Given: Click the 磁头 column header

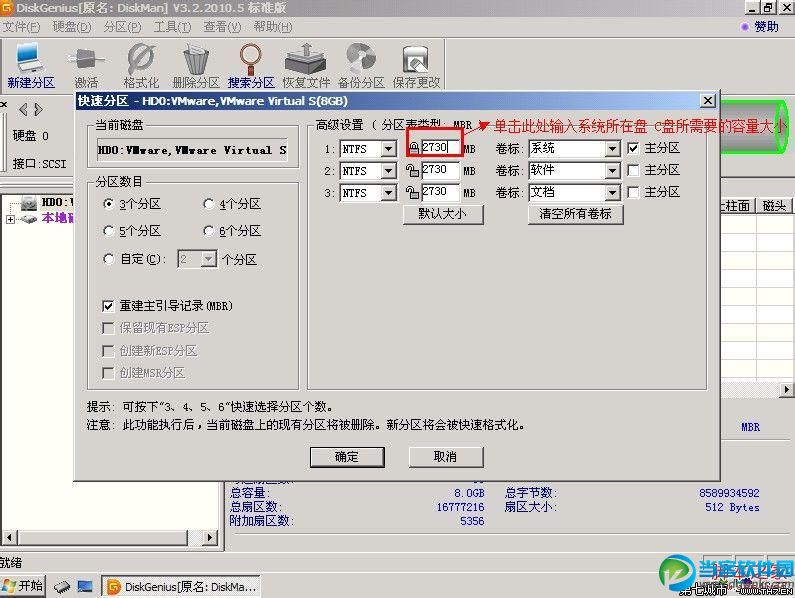Looking at the screenshot, I should tap(774, 205).
